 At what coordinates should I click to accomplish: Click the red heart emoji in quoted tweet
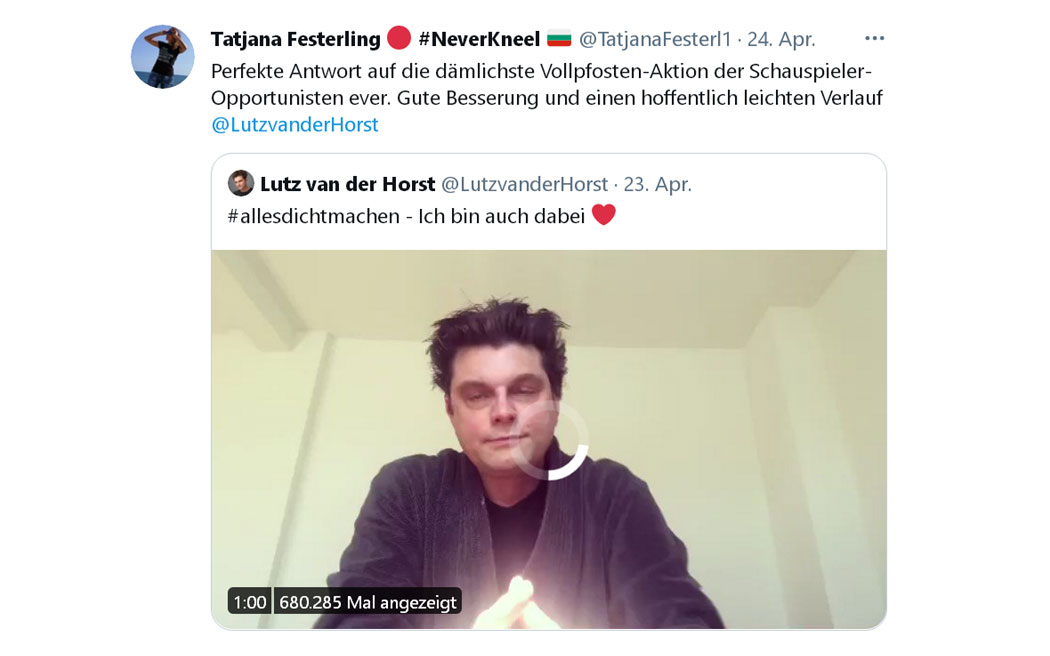click(x=603, y=215)
